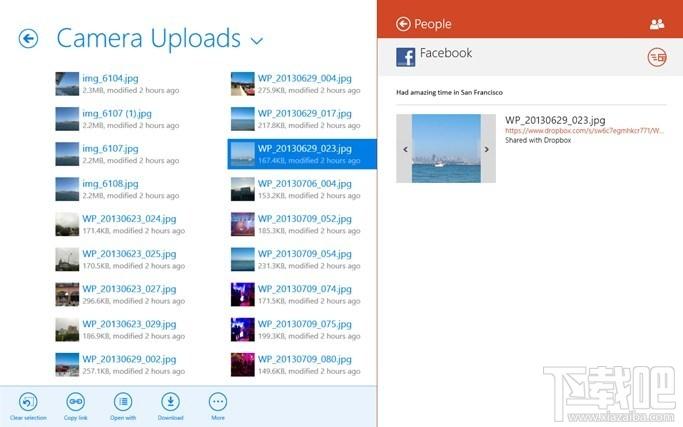This screenshot has width=683, height=427.
Task: Click WP_20130629_023.jpg title in share pane
Action: [555, 120]
